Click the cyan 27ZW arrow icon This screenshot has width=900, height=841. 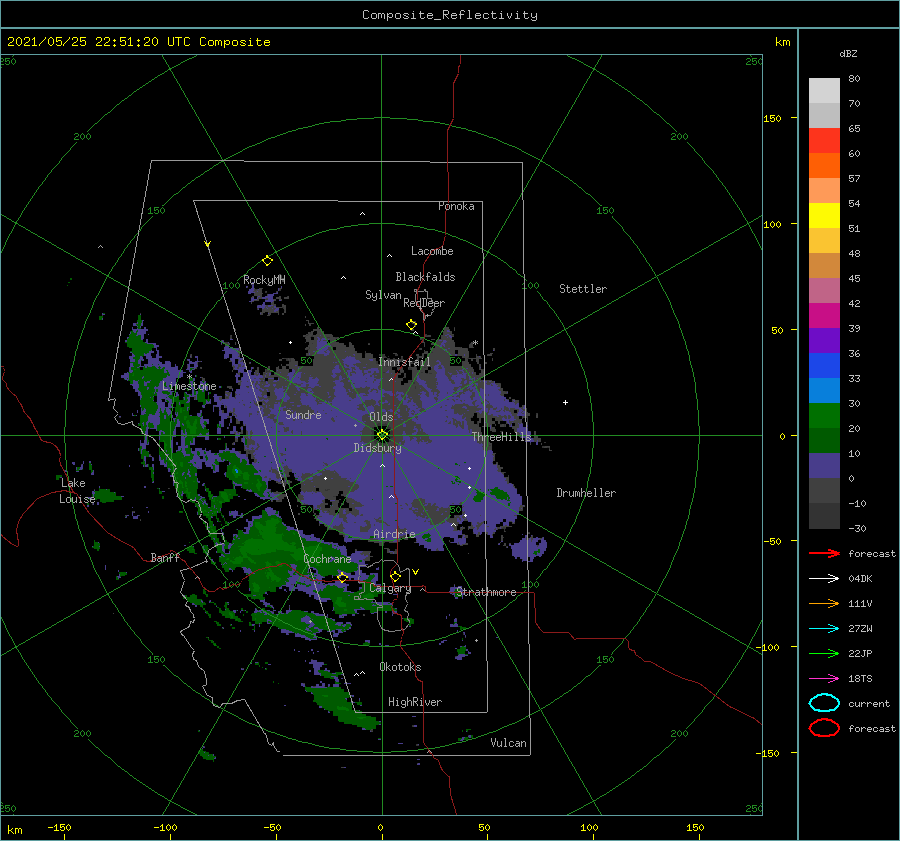[x=824, y=628]
